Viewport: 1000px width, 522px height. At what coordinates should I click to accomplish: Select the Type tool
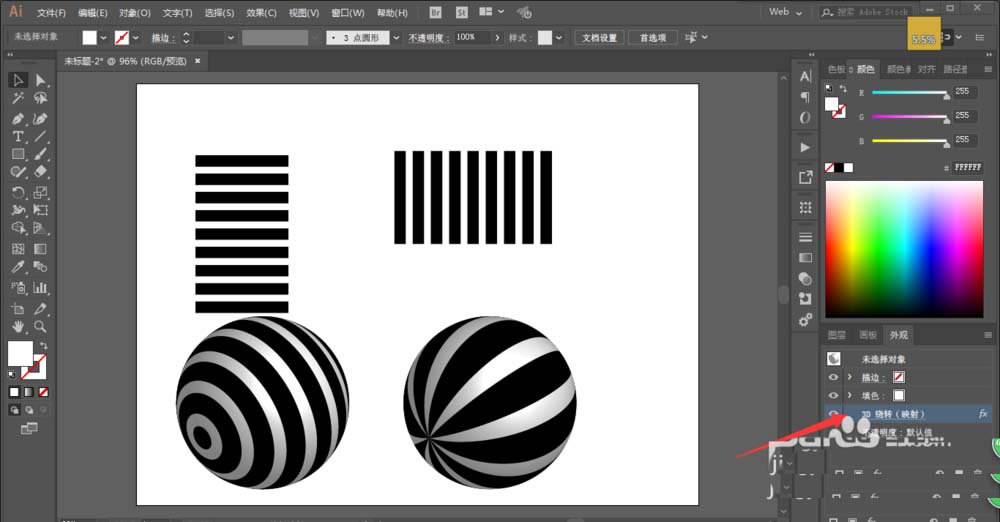click(x=18, y=136)
